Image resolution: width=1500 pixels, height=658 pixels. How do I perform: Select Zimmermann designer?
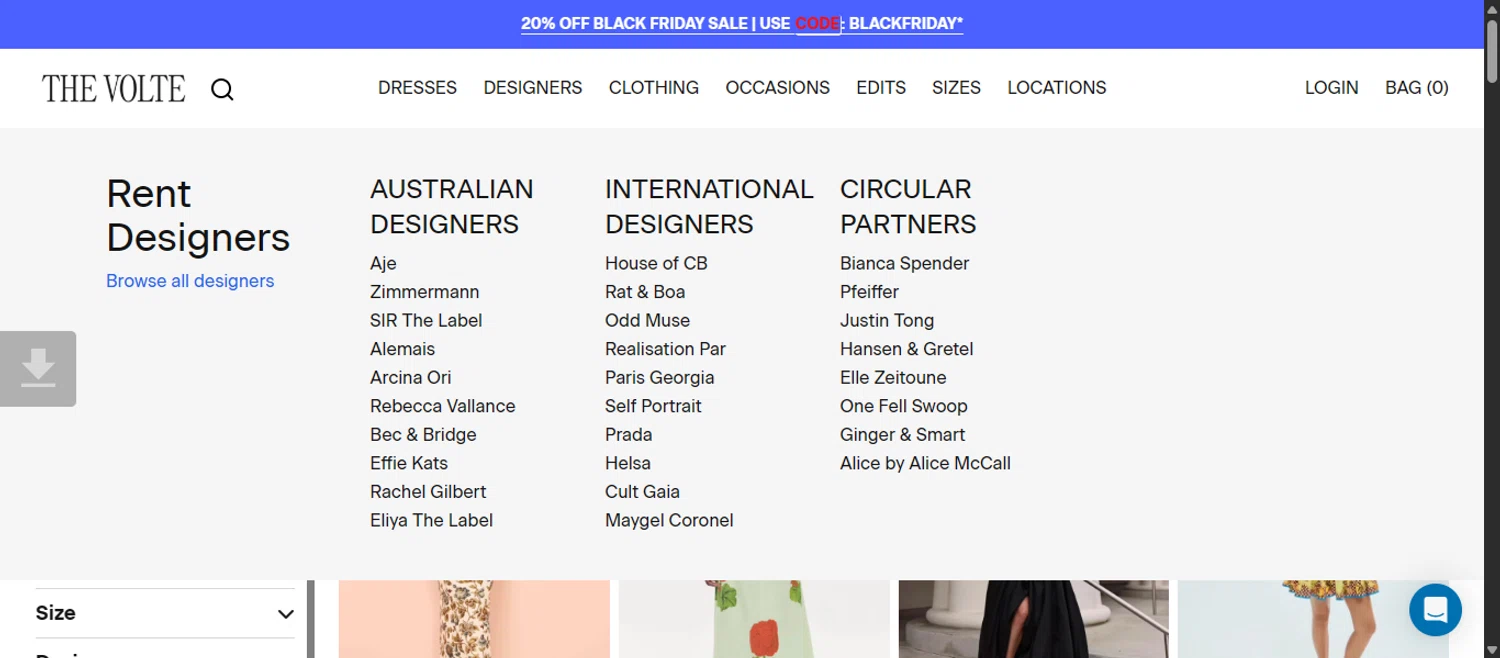point(425,292)
